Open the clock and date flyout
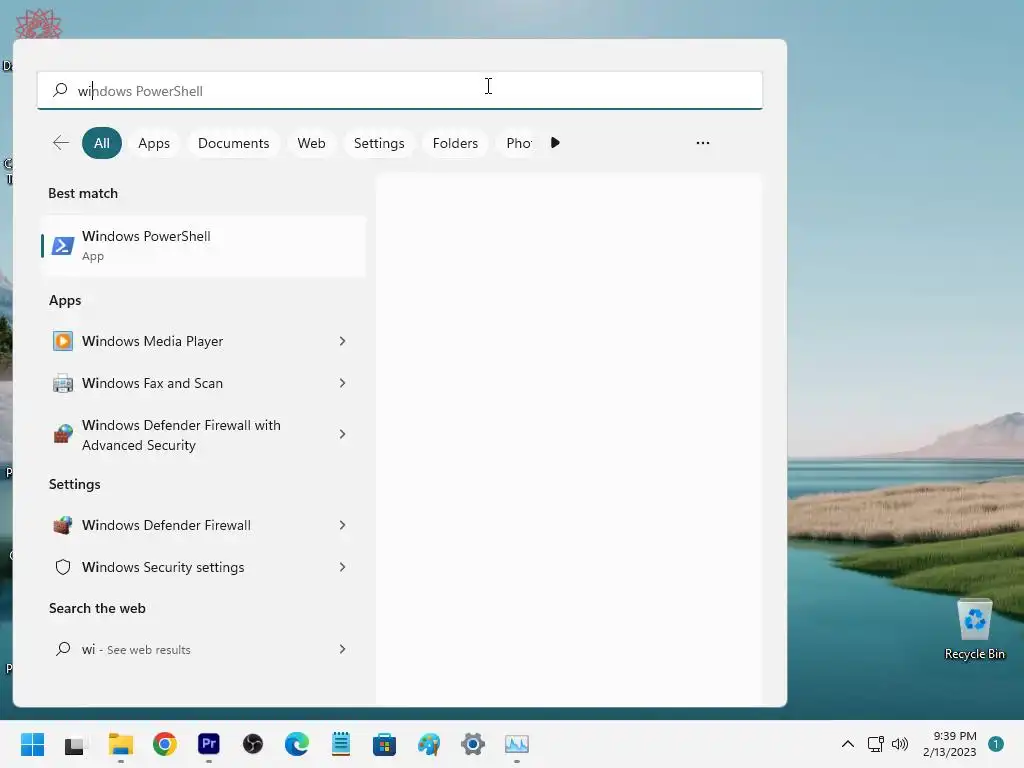The width and height of the screenshot is (1024, 768). [x=950, y=744]
